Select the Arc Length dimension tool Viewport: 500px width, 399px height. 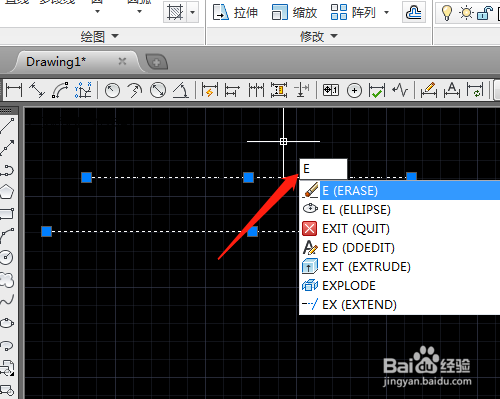click(60, 90)
